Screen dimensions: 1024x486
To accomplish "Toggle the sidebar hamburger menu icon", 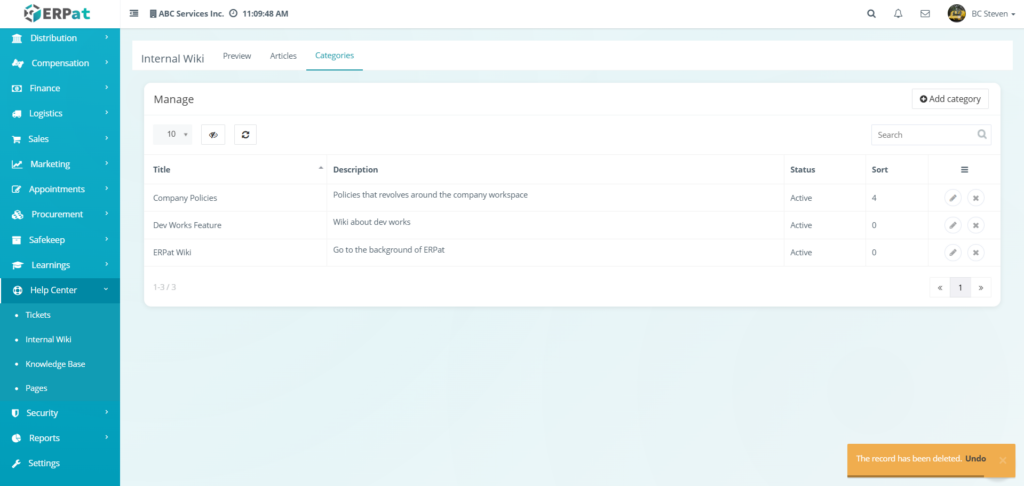I will pyautogui.click(x=134, y=13).
